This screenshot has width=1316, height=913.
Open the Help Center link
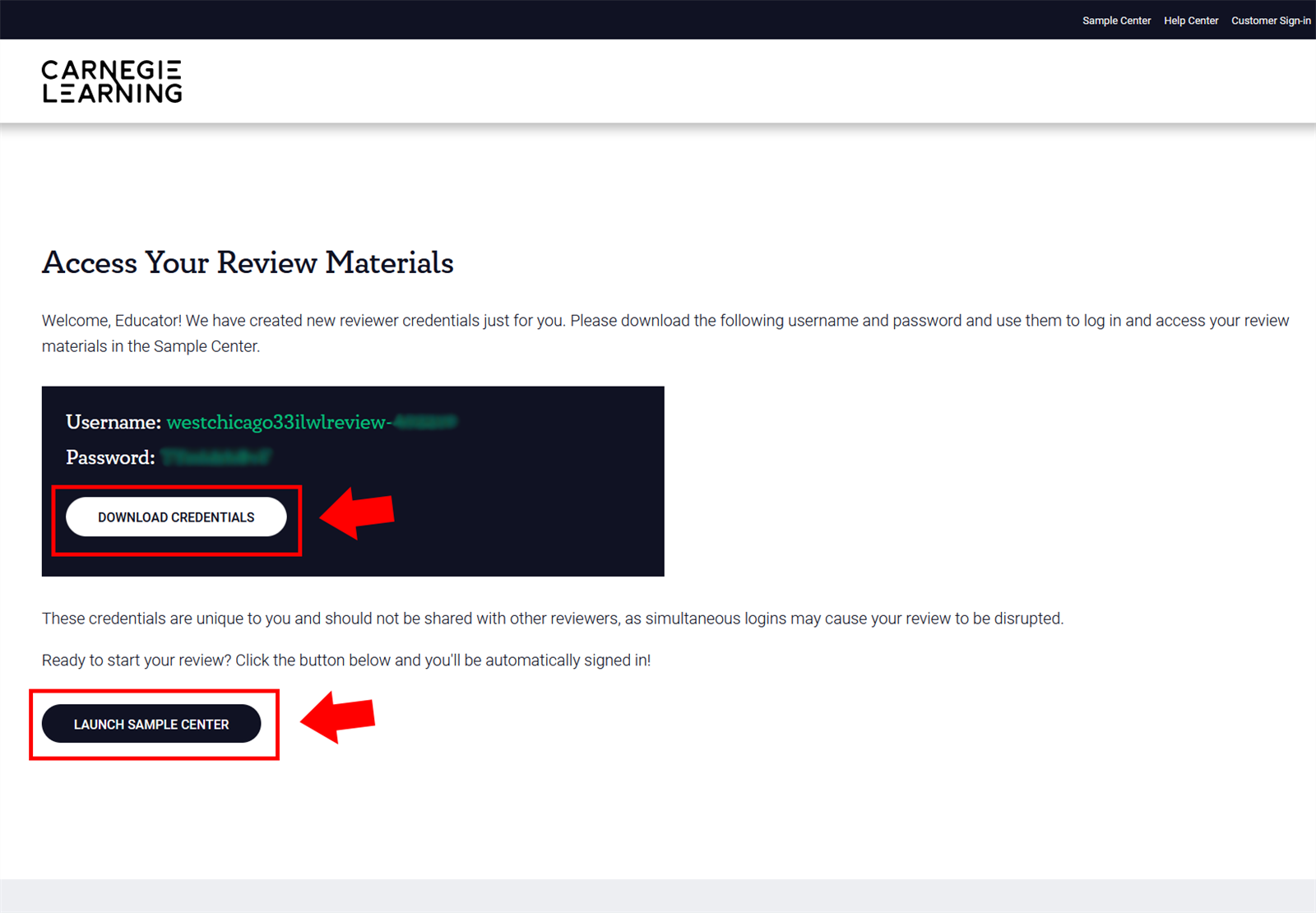click(1191, 21)
